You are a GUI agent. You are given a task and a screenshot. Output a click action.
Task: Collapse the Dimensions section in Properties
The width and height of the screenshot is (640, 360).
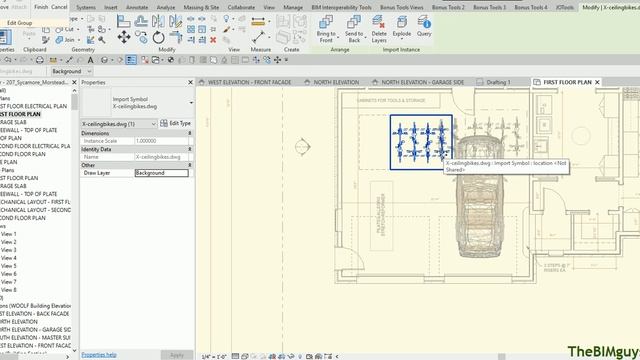point(190,133)
